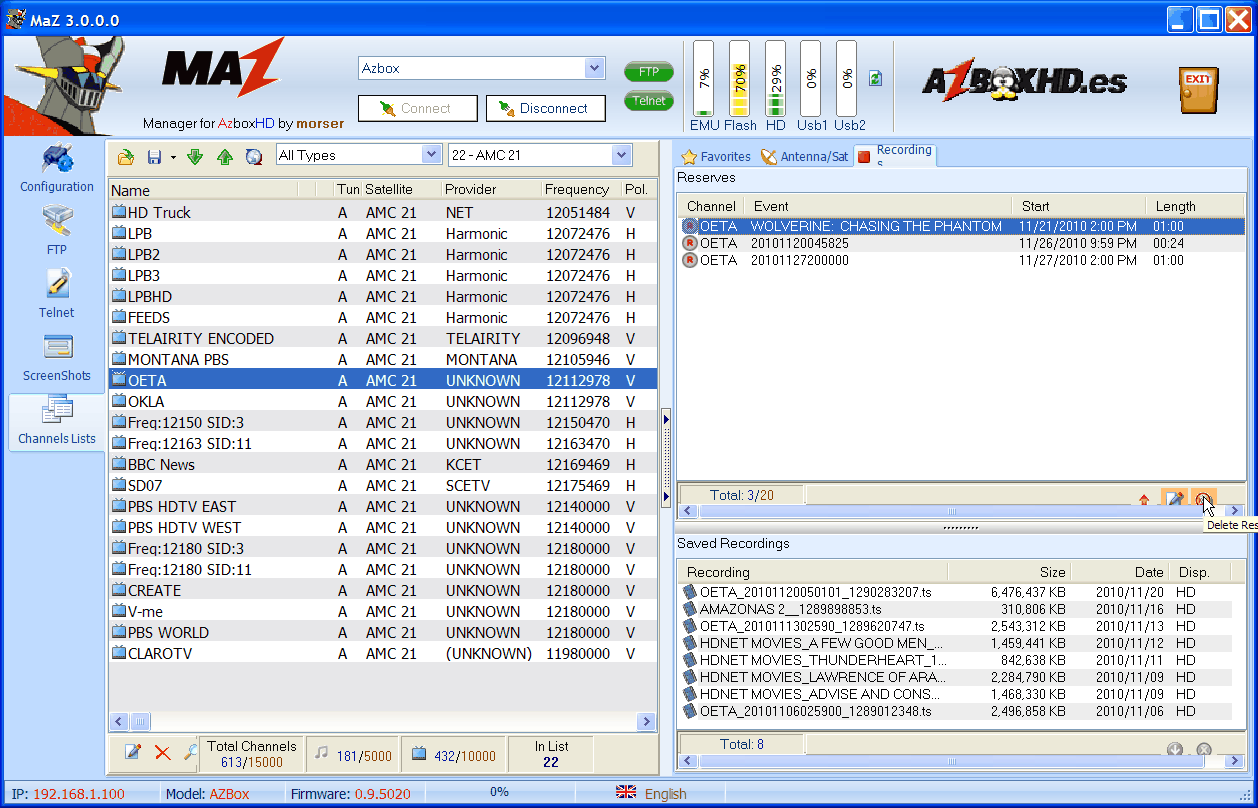Open the Configuration section in sidebar
This screenshot has width=1258, height=808.
[x=57, y=168]
